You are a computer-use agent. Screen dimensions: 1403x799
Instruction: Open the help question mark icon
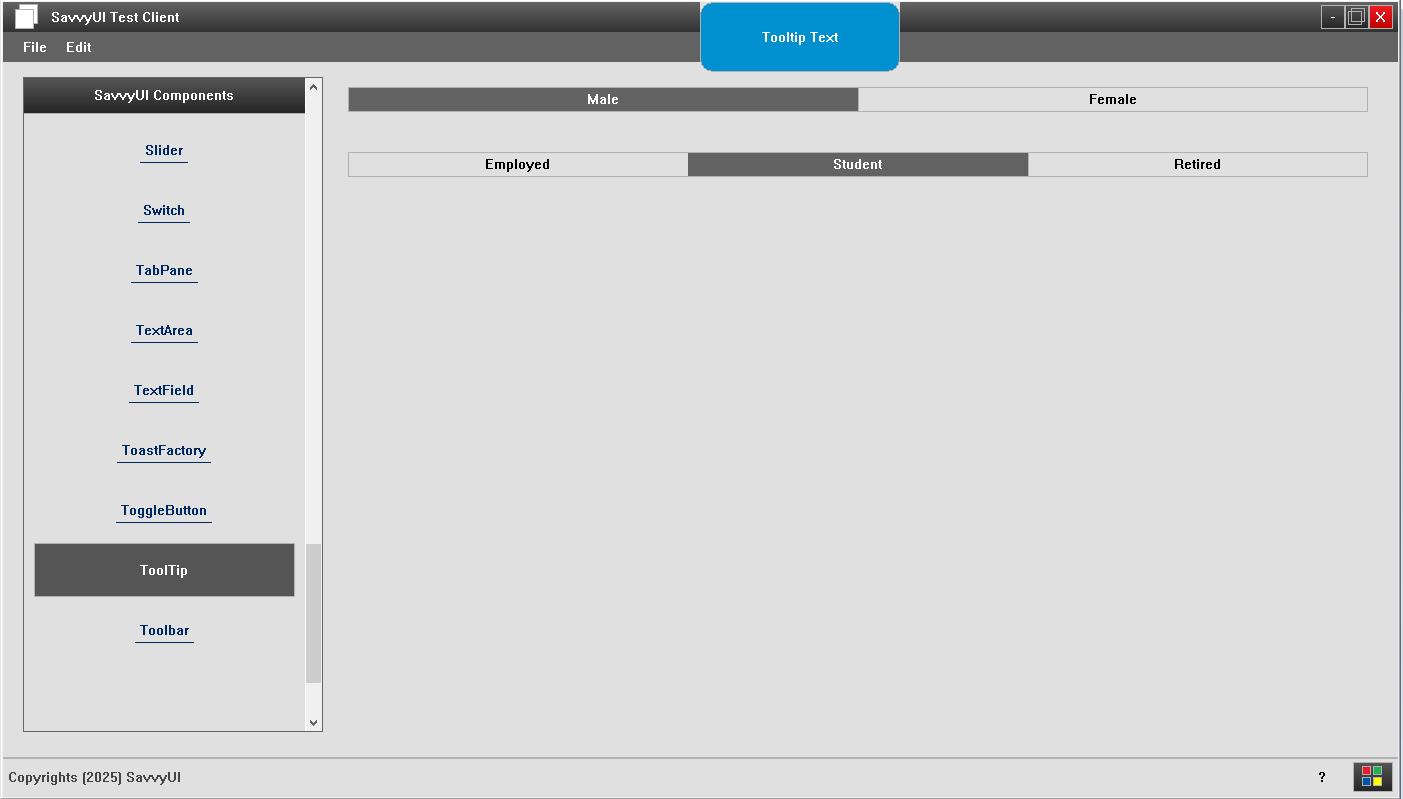(1321, 777)
